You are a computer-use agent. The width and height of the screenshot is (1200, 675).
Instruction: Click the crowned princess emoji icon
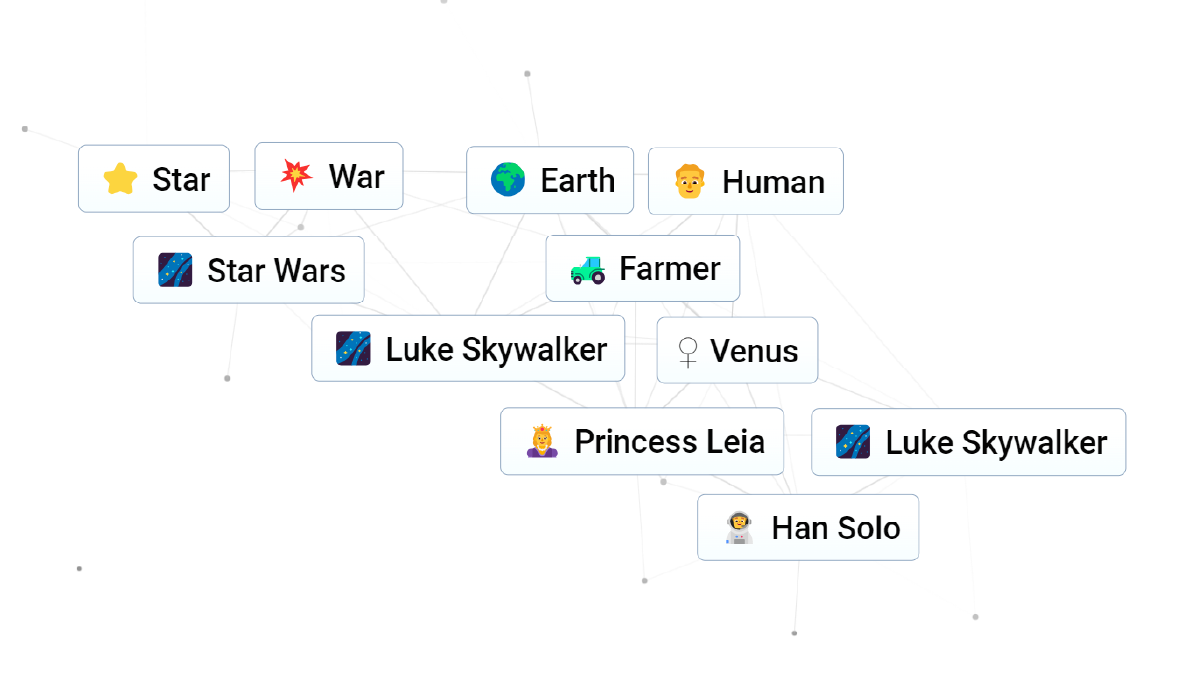pos(542,441)
